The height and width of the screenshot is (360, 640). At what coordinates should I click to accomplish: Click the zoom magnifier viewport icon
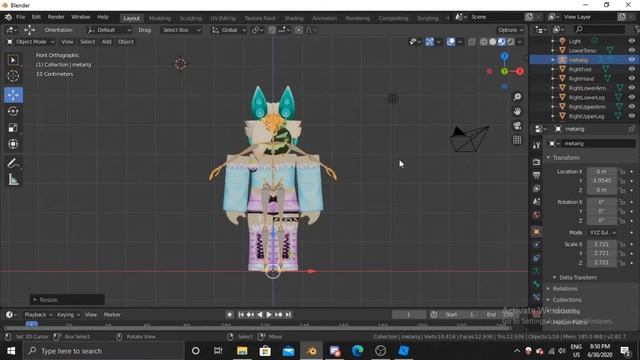517,97
